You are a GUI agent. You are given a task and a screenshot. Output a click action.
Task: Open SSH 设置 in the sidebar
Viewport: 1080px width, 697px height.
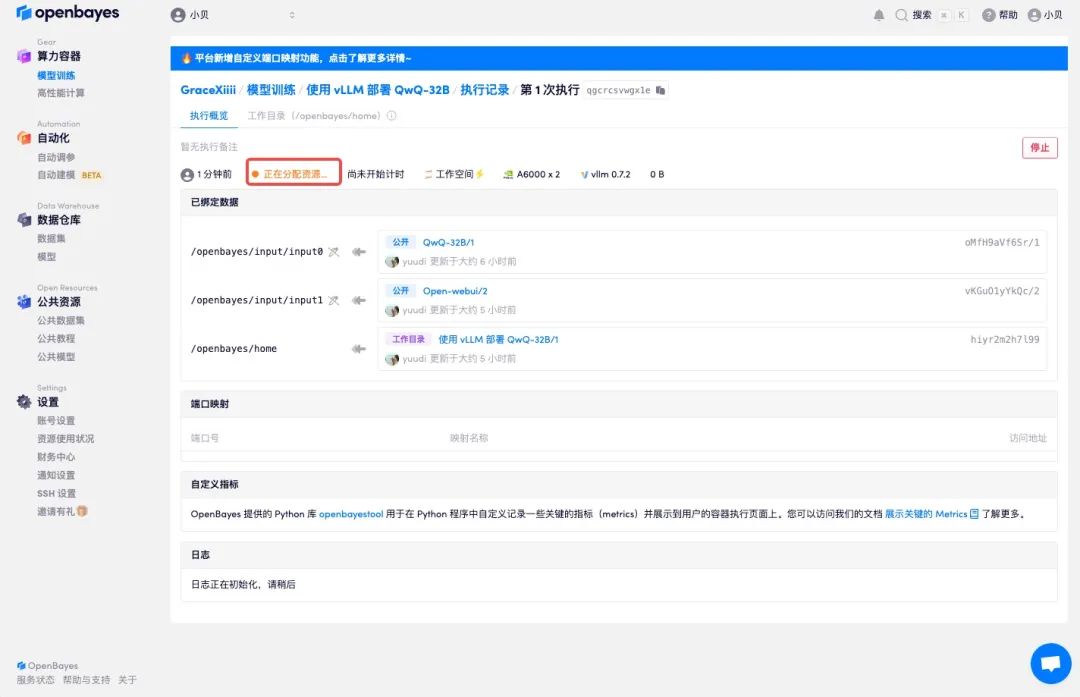click(x=56, y=493)
